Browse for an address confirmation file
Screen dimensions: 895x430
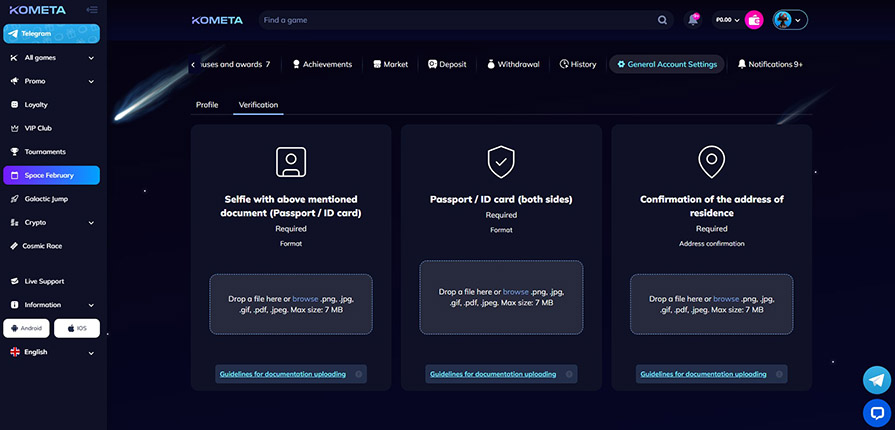point(726,299)
